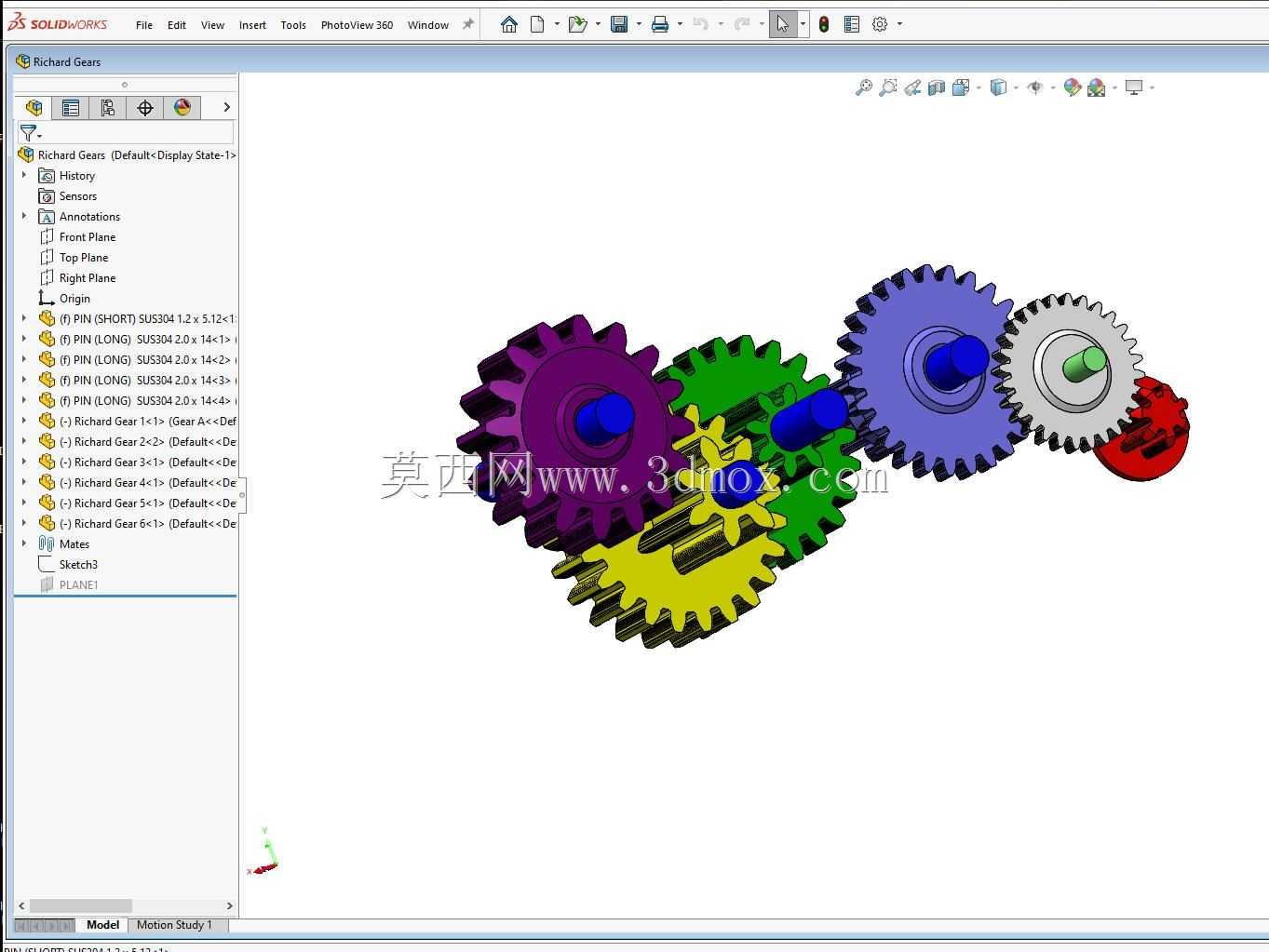
Task: Expand Richard Gear 1<1> component
Action: pyautogui.click(x=24, y=421)
